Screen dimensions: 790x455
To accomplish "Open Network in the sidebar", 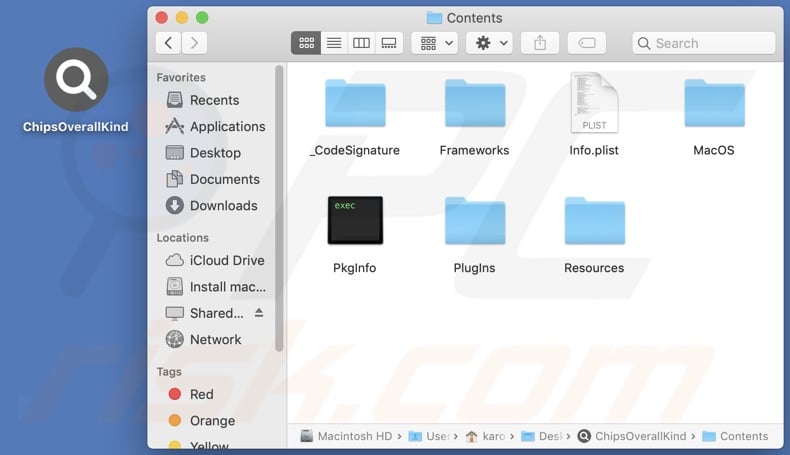I will 204,340.
